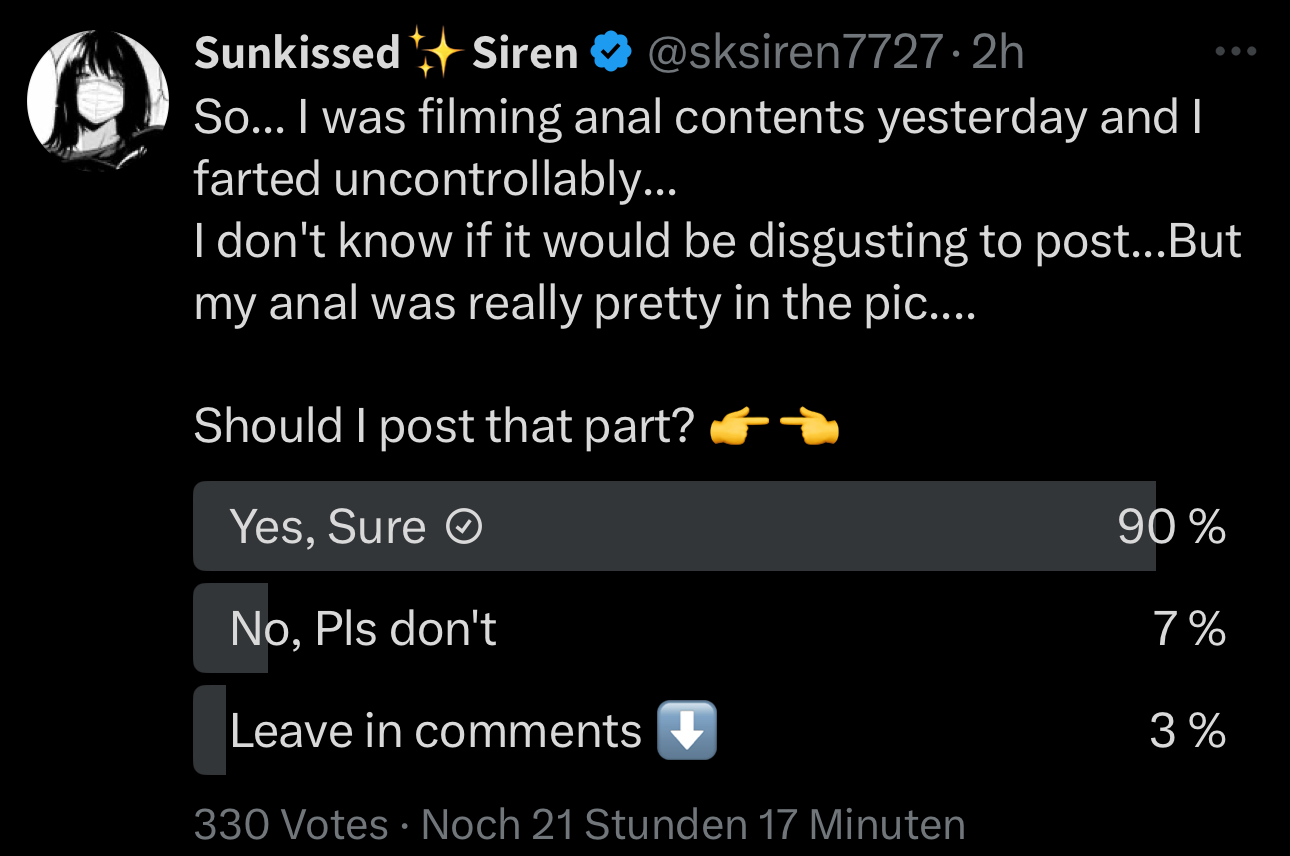Click the @sksiren7727 handle
1290x856 pixels.
[x=795, y=52]
